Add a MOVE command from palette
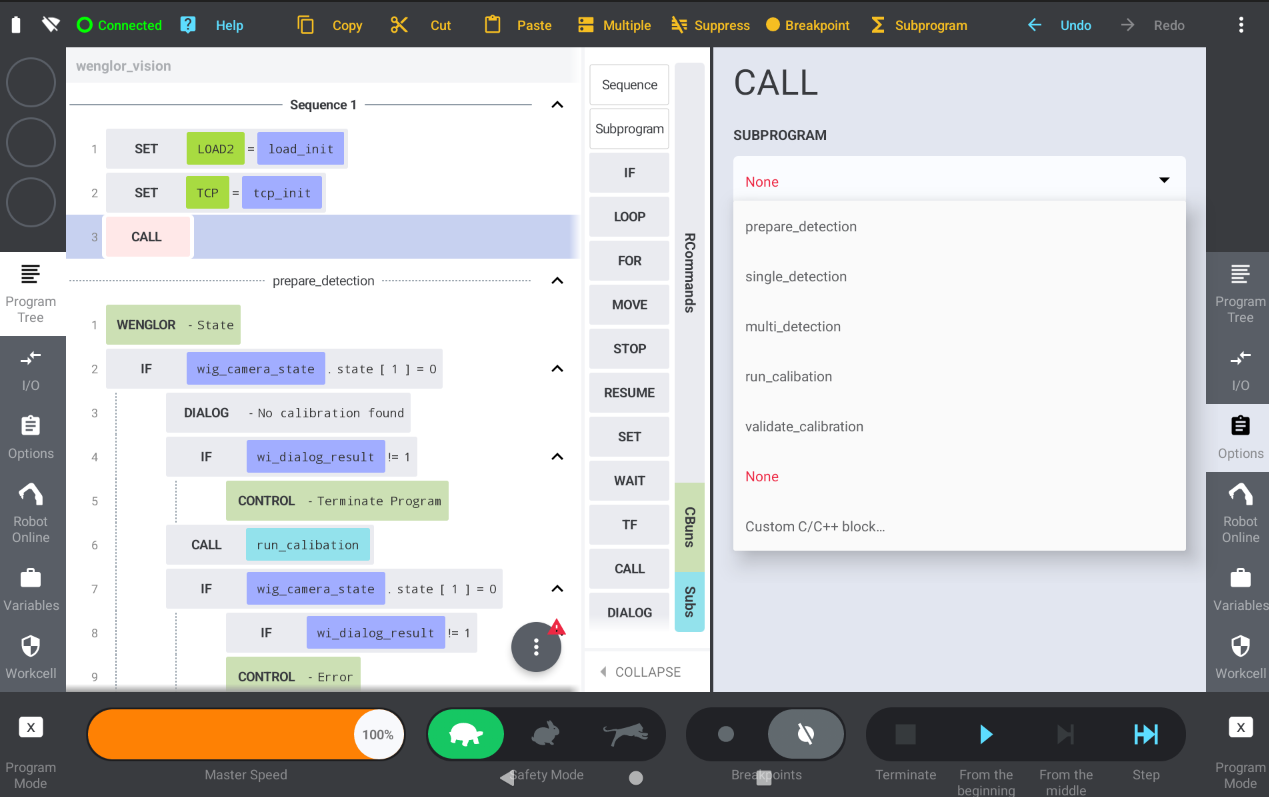Viewport: 1269px width, 797px height. pyautogui.click(x=629, y=305)
